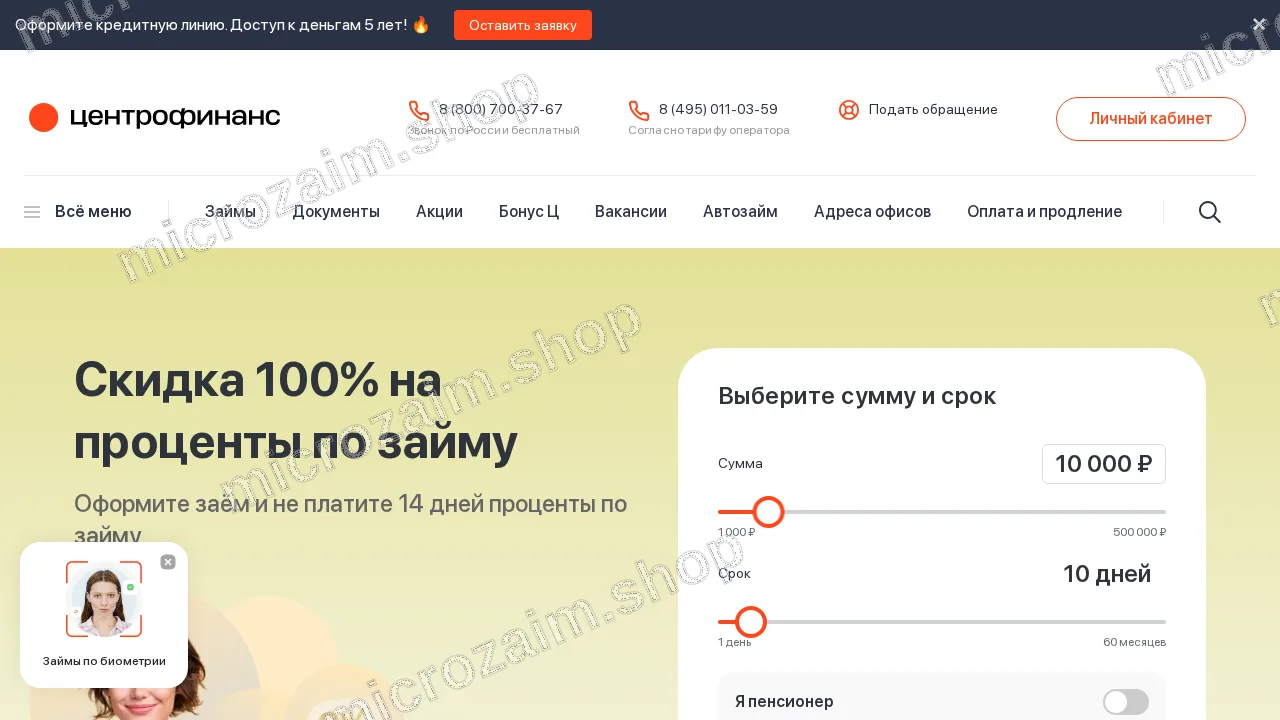Click the search magnifier icon
The image size is (1280, 720).
point(1210,212)
